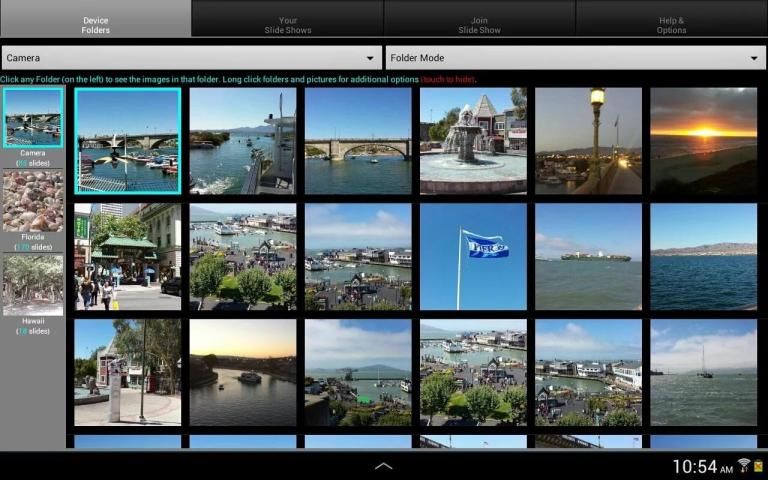Open the Florida folder
This screenshot has height=480, width=768.
(33, 202)
